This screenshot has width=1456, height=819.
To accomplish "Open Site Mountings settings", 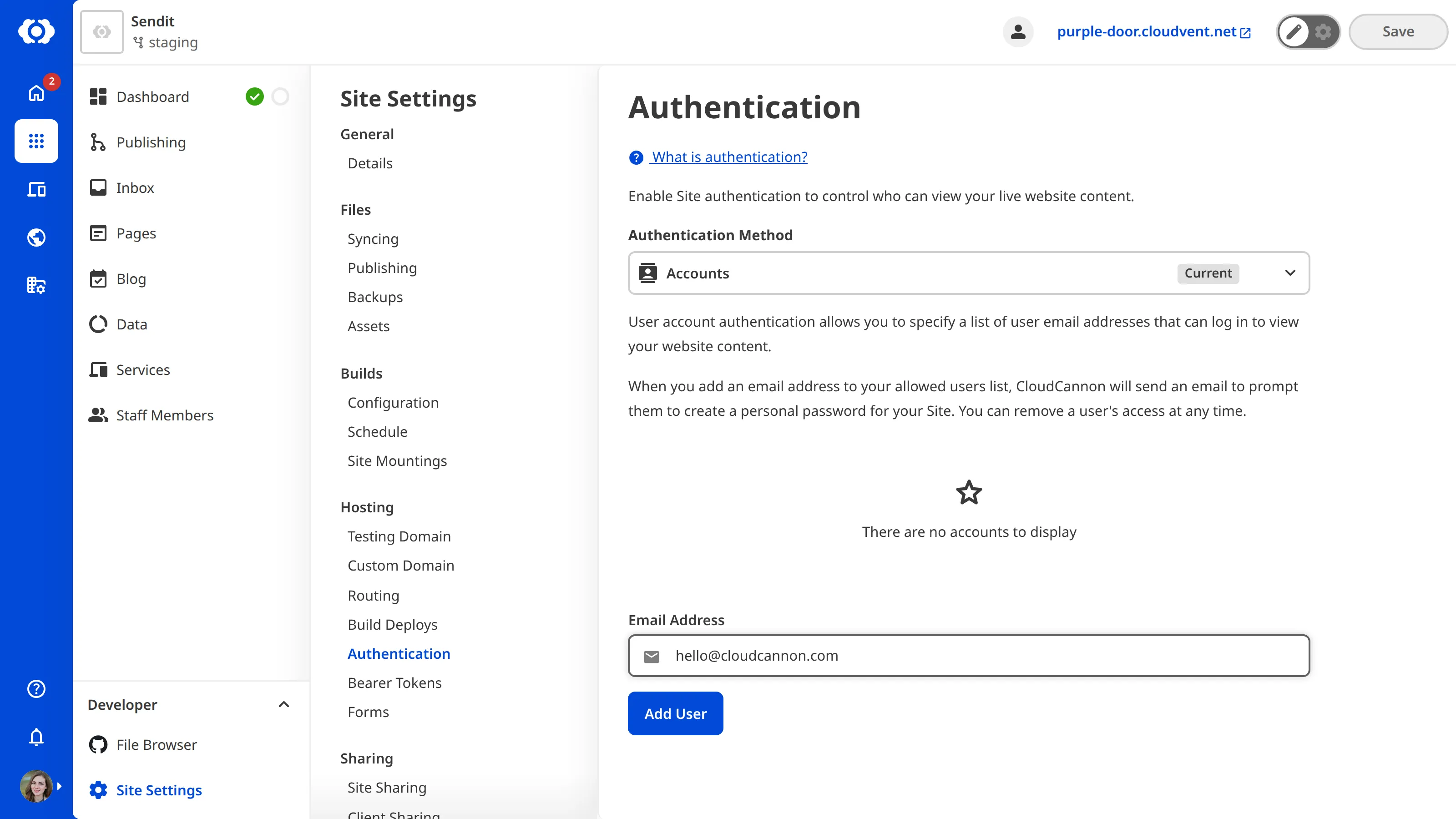I will [397, 460].
